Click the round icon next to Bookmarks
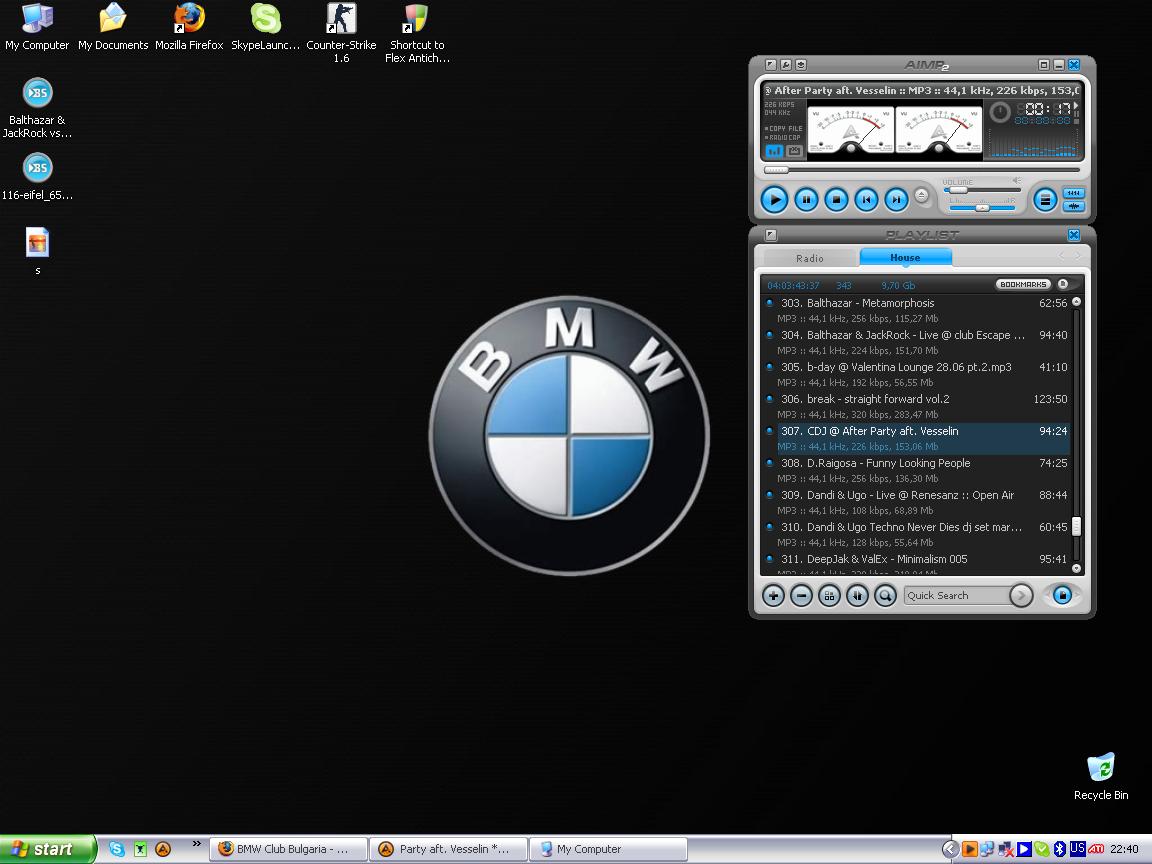Image resolution: width=1152 pixels, height=864 pixels. coord(1063,284)
